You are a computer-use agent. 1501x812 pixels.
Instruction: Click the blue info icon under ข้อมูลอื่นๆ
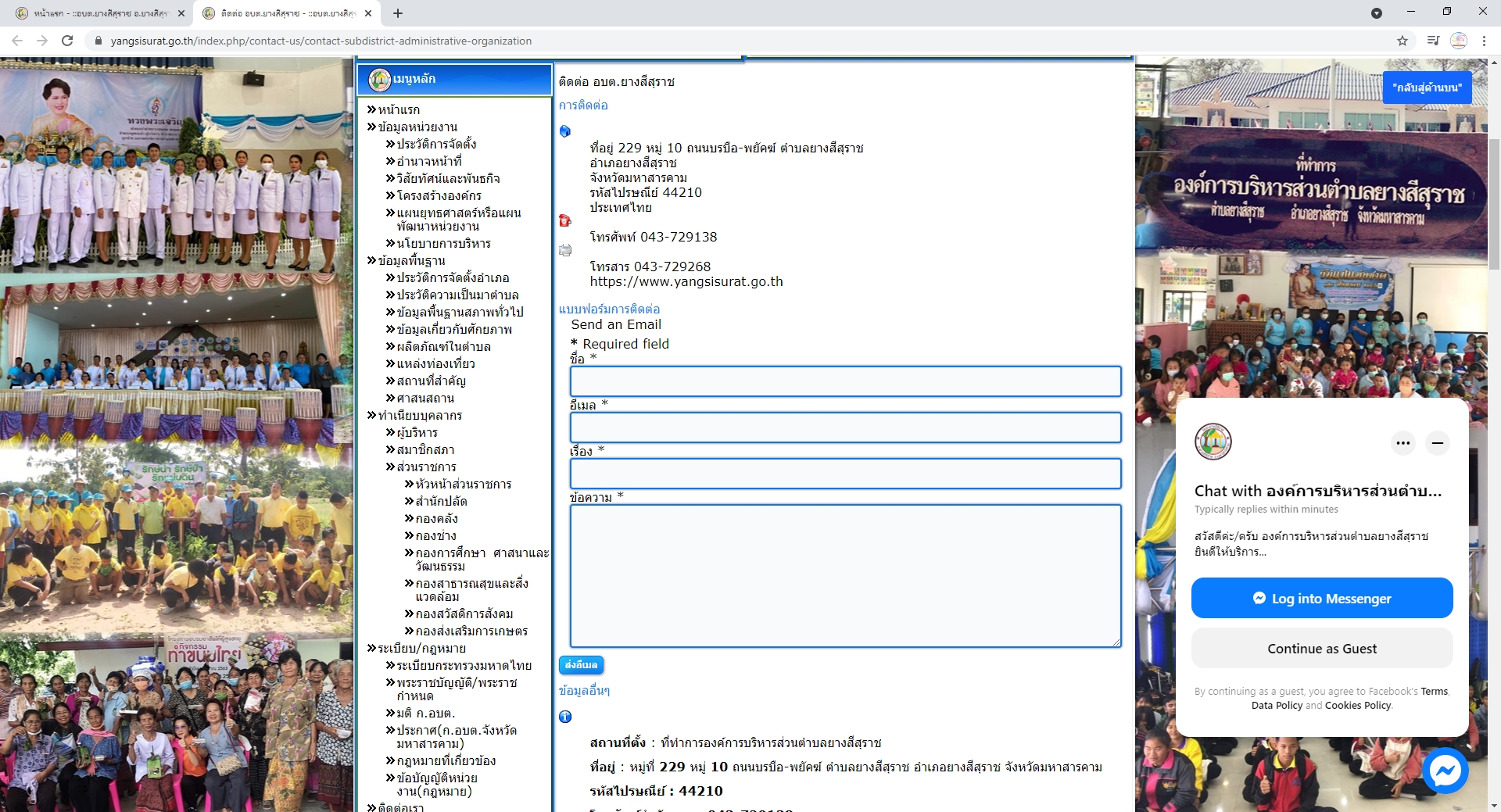(565, 717)
